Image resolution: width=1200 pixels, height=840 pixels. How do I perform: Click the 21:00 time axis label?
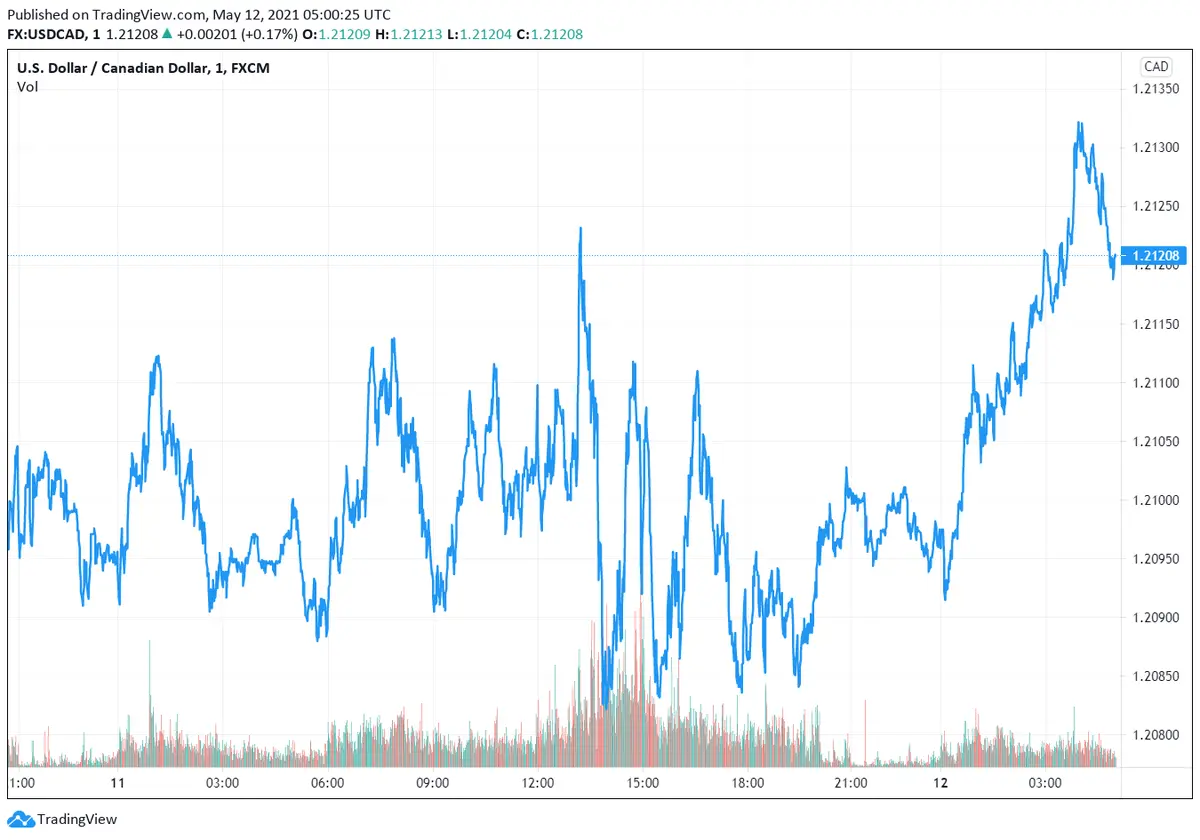(851, 783)
